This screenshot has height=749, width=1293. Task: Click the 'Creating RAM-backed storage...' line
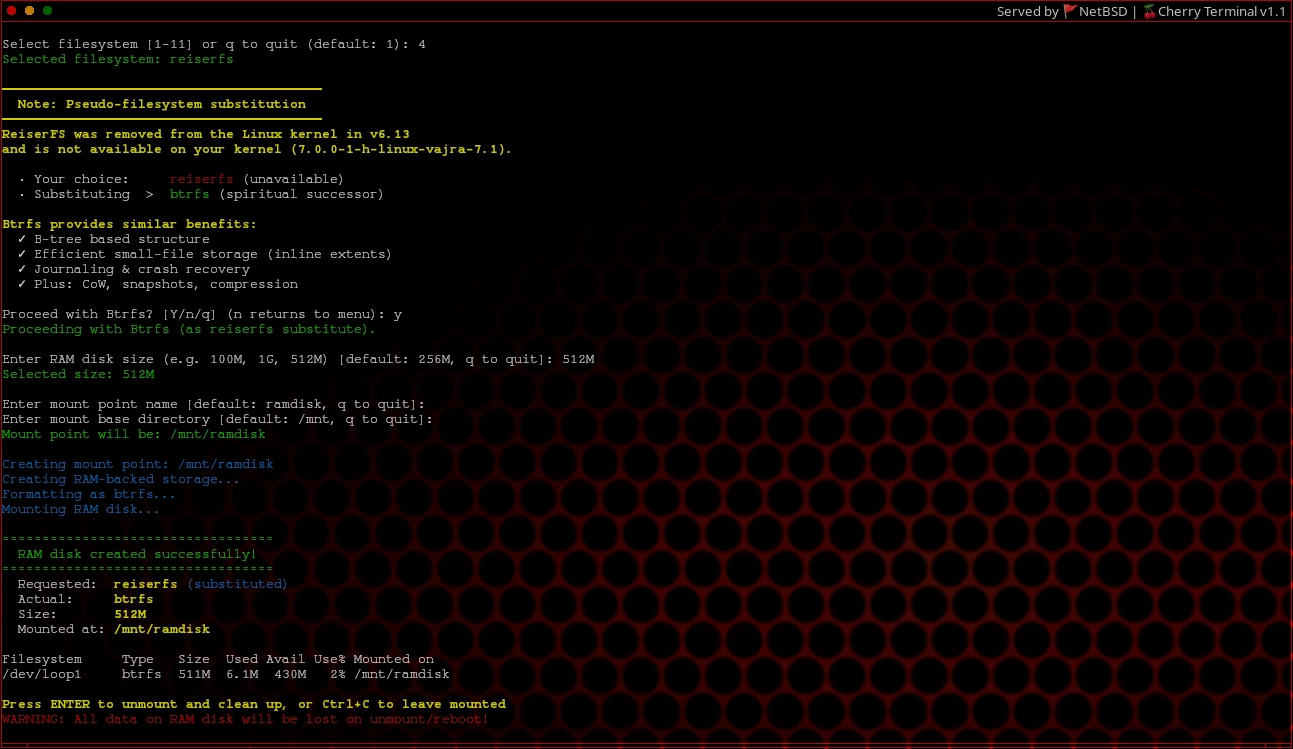tap(122, 479)
